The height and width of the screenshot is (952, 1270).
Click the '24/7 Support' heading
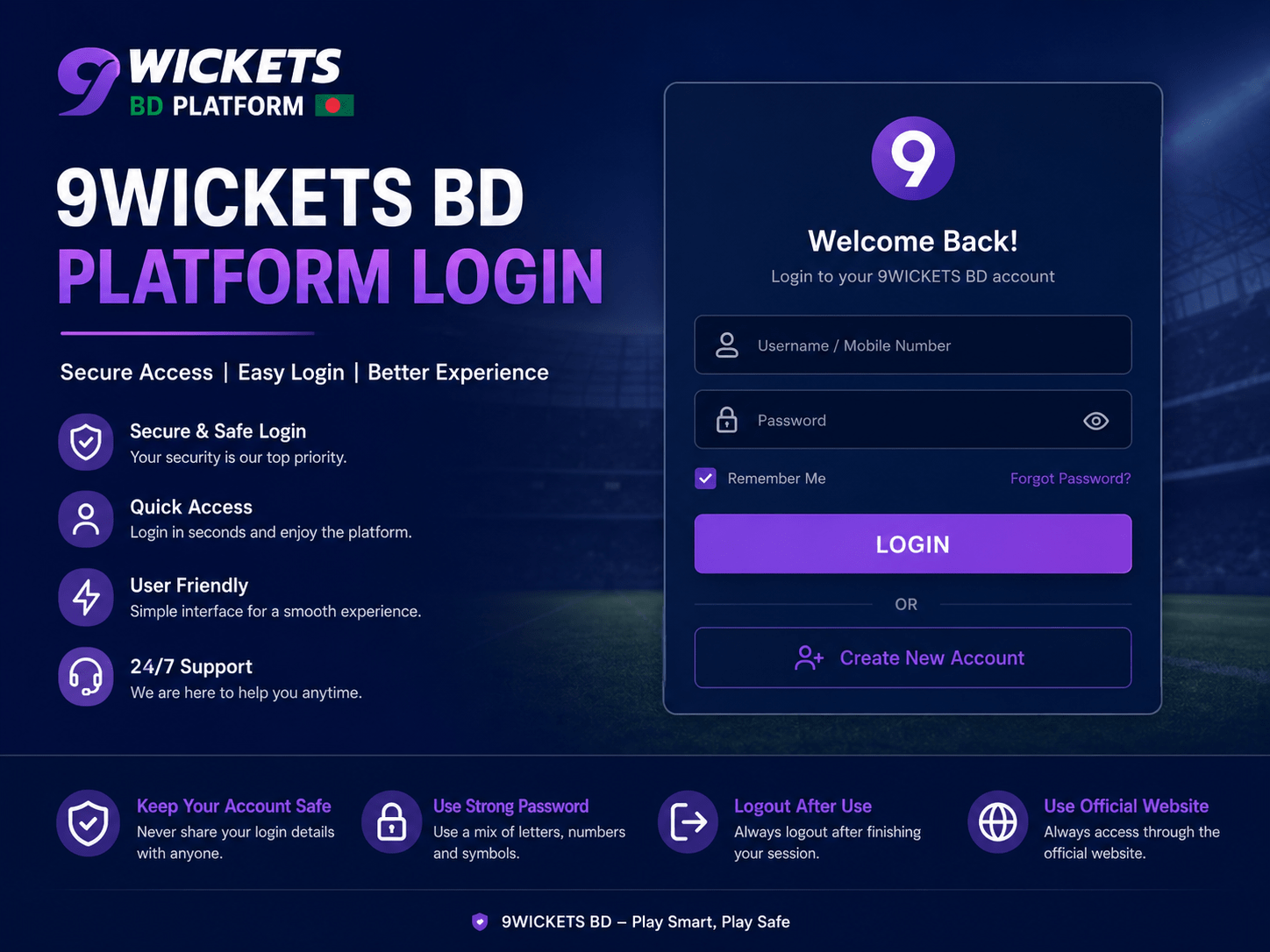click(x=191, y=666)
